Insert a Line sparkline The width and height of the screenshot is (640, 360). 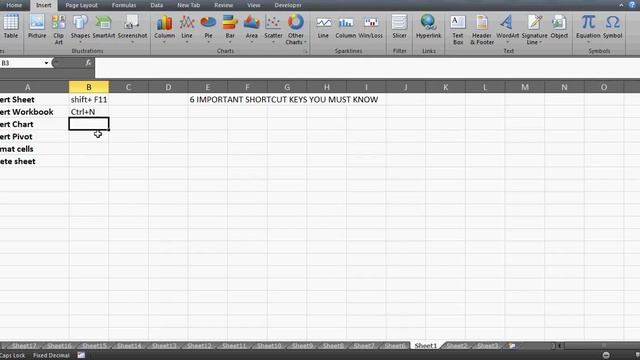323,27
